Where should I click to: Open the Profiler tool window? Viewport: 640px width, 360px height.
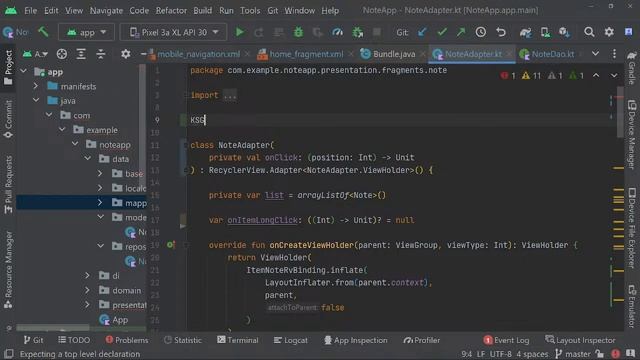coord(422,340)
